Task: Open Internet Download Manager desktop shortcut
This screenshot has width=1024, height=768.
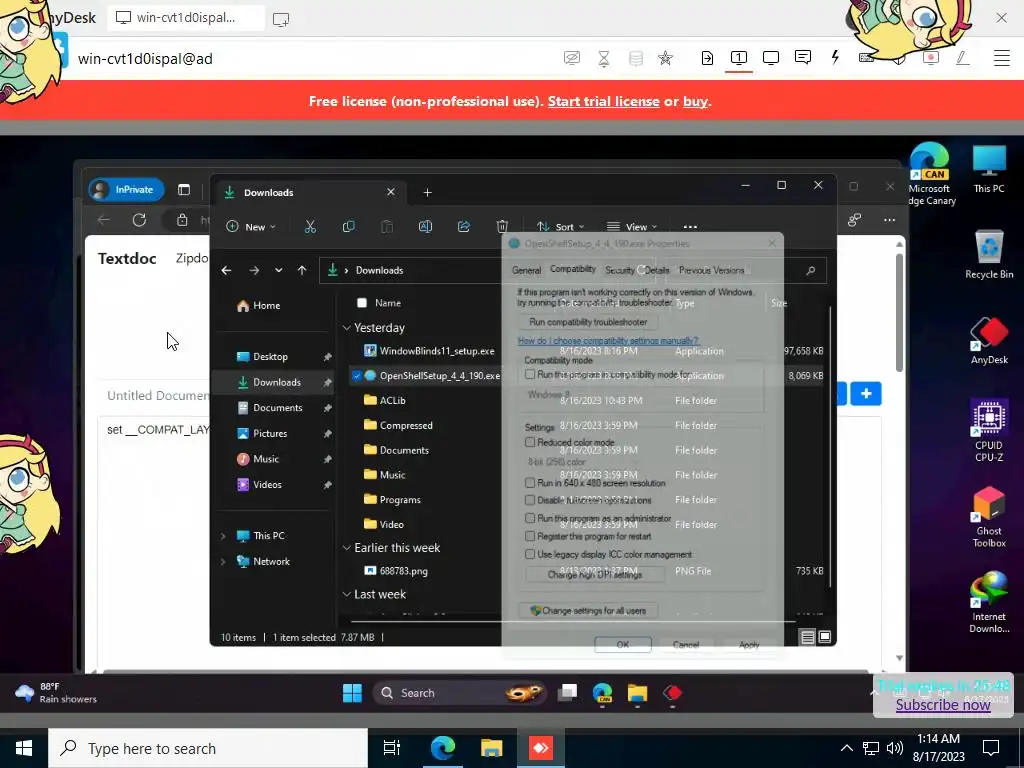Action: [989, 602]
